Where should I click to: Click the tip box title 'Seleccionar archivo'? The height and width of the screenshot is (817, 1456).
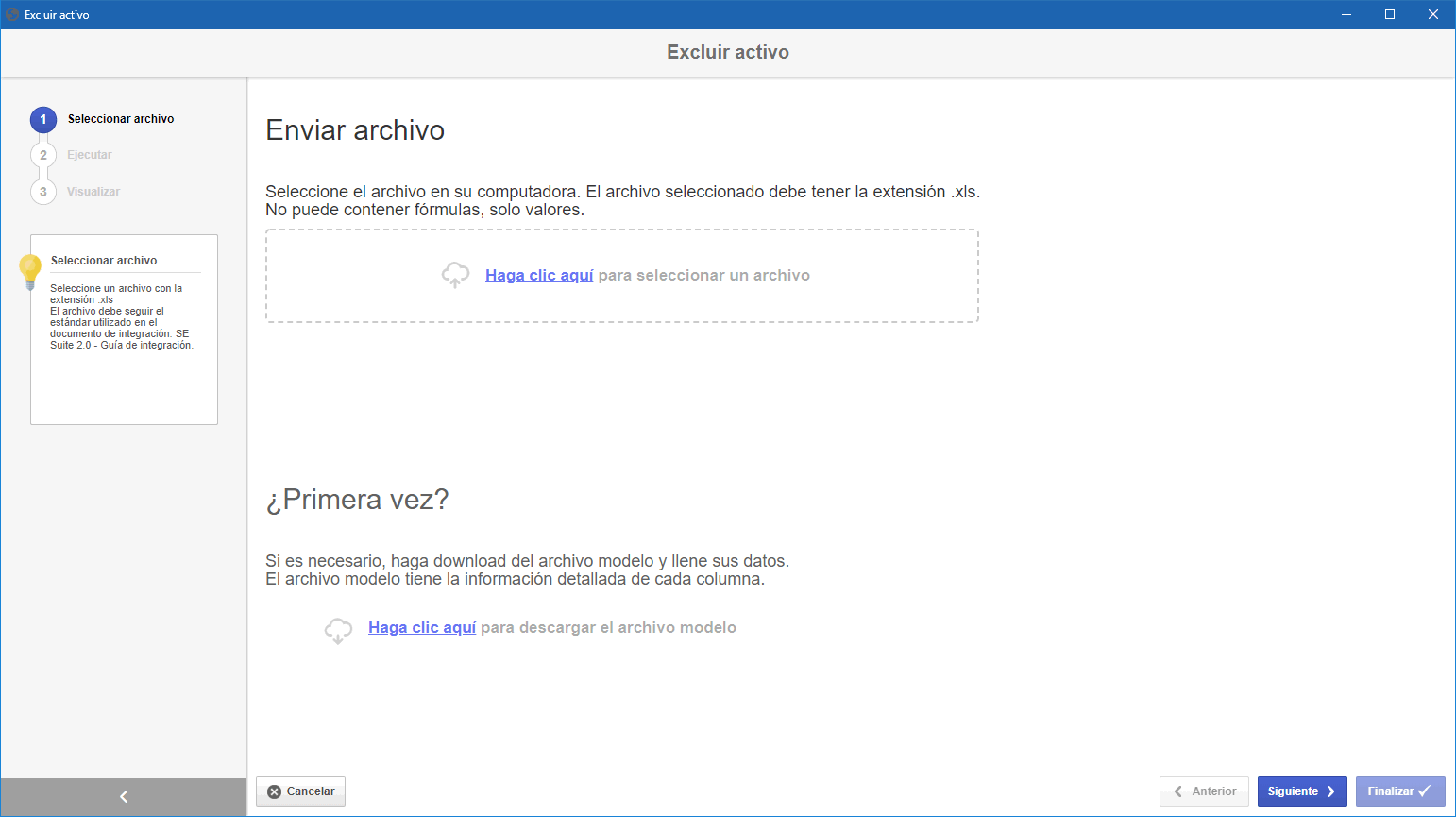point(104,261)
